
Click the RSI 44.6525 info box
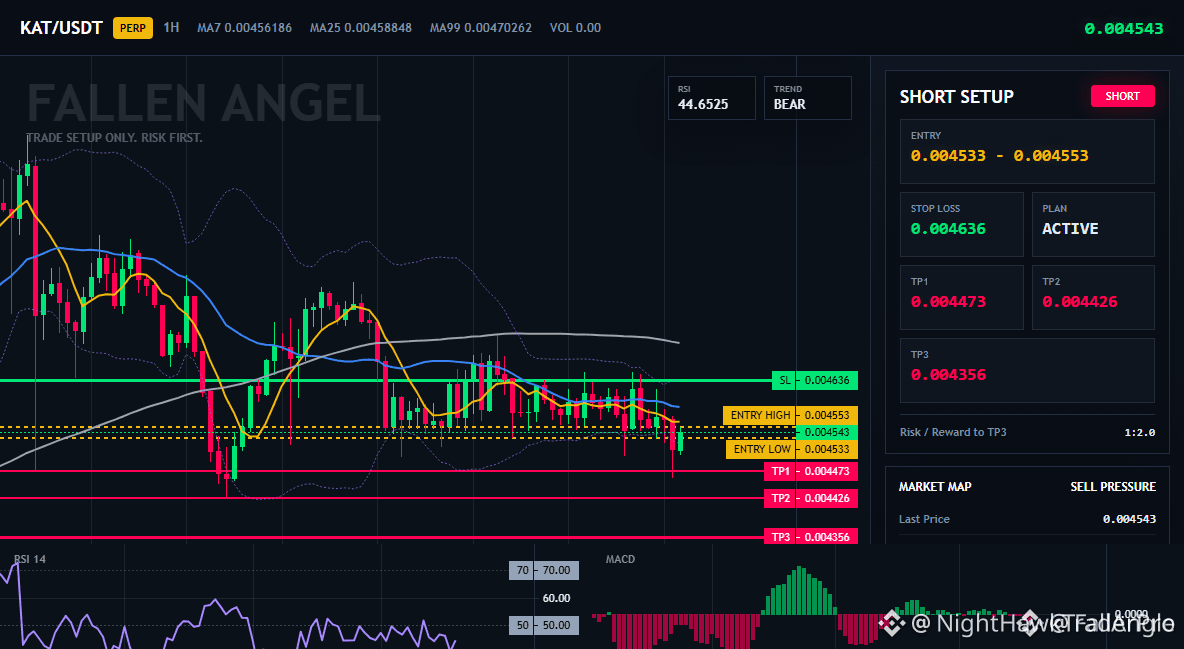[711, 97]
